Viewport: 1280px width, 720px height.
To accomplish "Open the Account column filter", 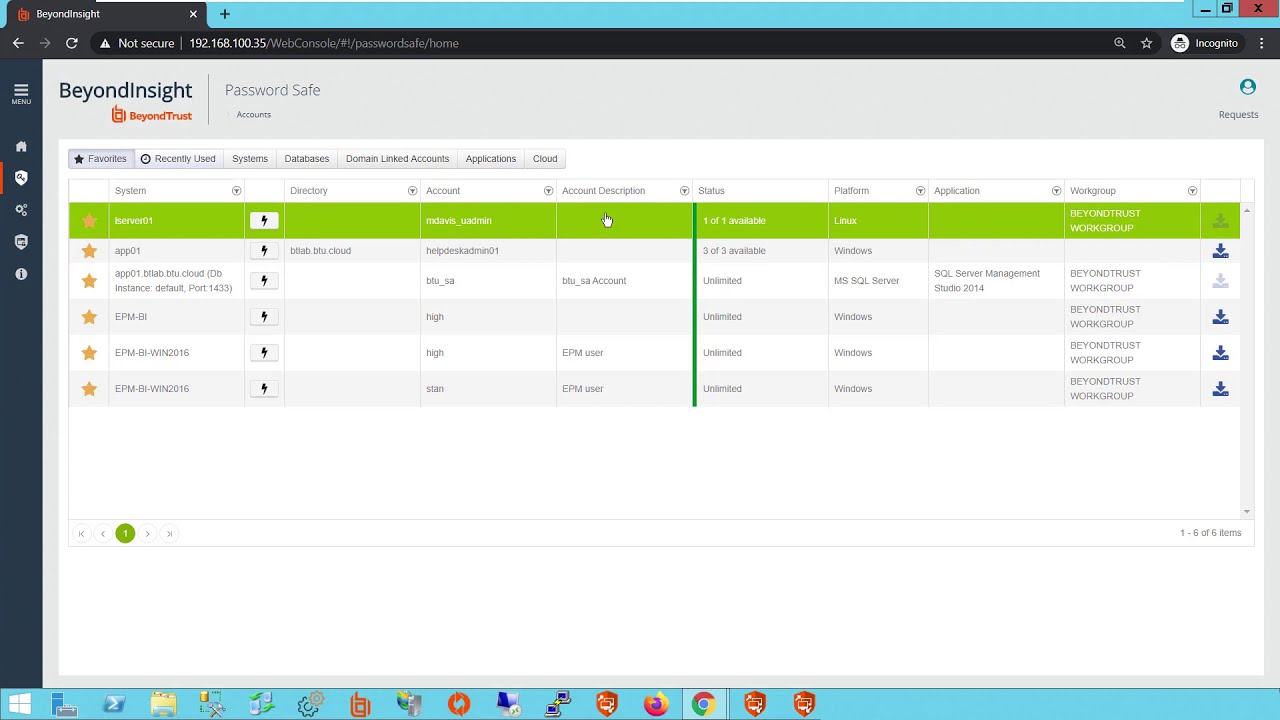I will (x=548, y=191).
